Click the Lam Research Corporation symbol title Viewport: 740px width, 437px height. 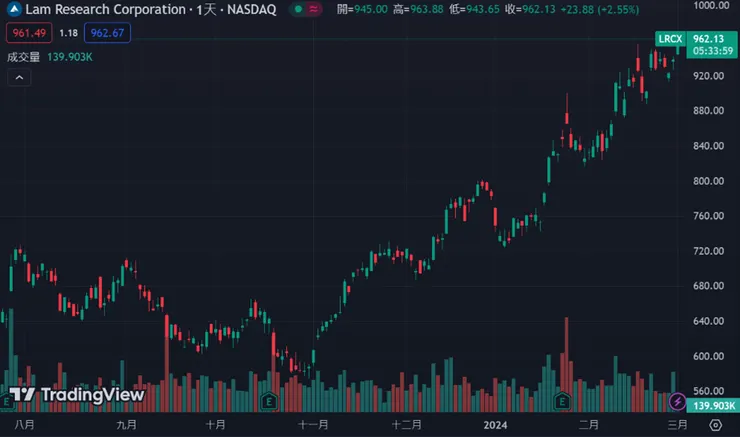point(151,9)
